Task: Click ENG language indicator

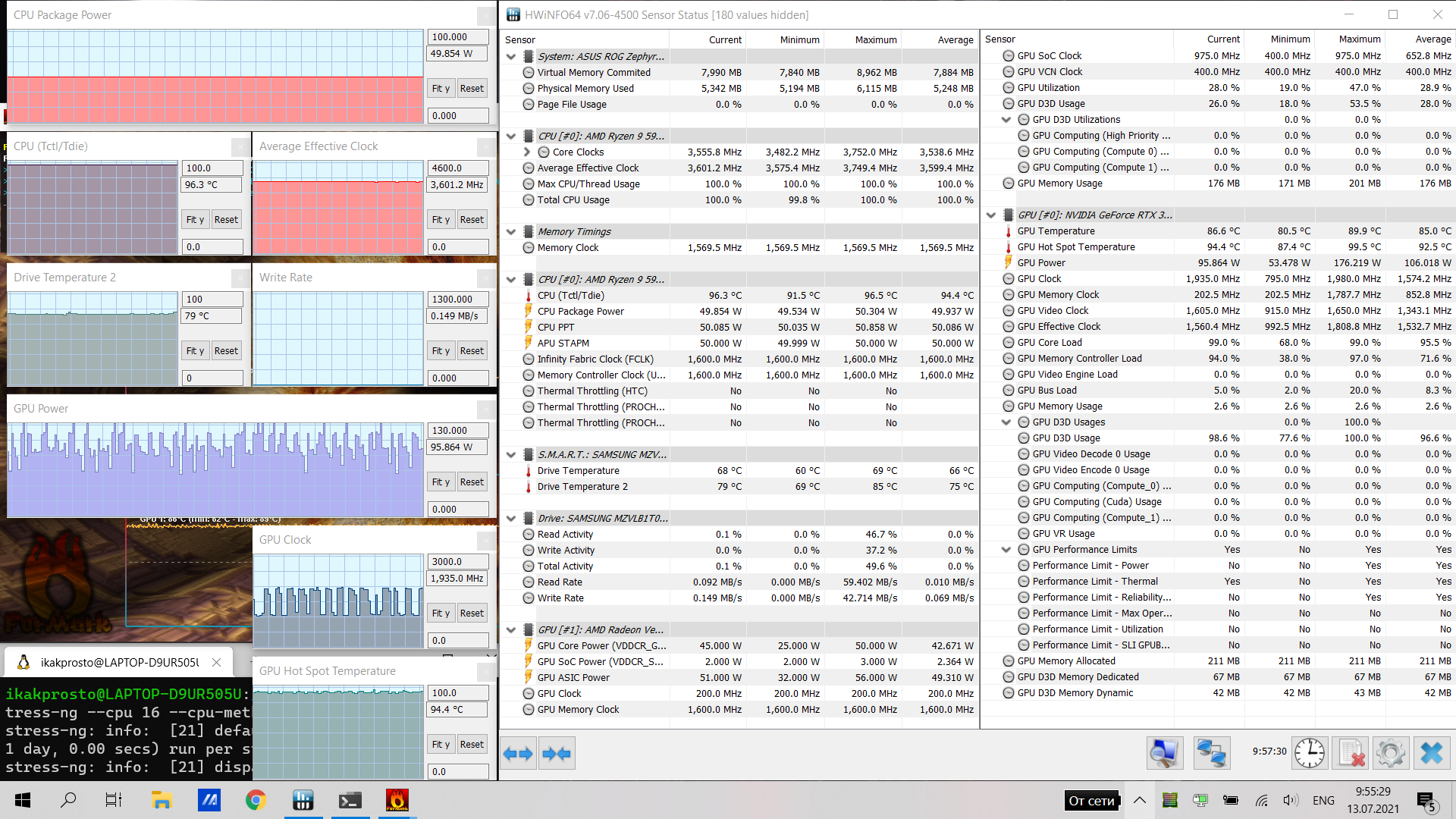Action: click(1323, 801)
